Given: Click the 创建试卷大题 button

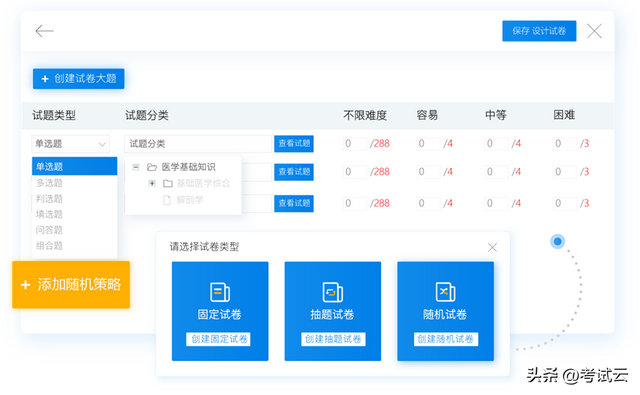Looking at the screenshot, I should [x=79, y=78].
